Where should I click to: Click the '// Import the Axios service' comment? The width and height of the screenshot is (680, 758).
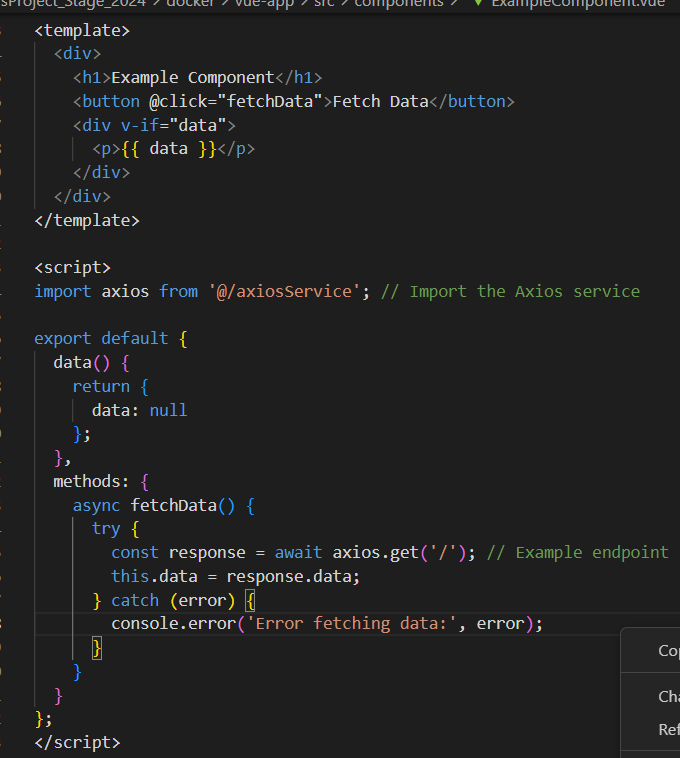(510, 292)
